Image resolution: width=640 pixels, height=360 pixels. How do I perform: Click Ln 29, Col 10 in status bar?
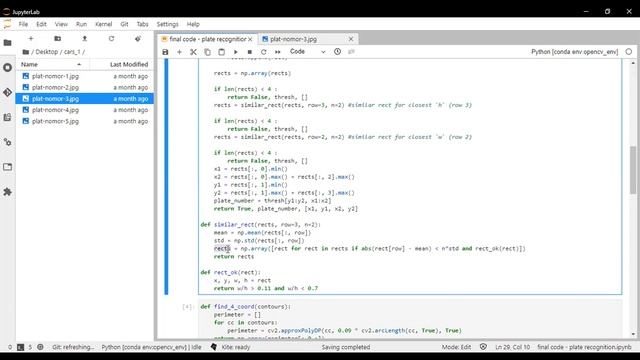[x=512, y=347]
